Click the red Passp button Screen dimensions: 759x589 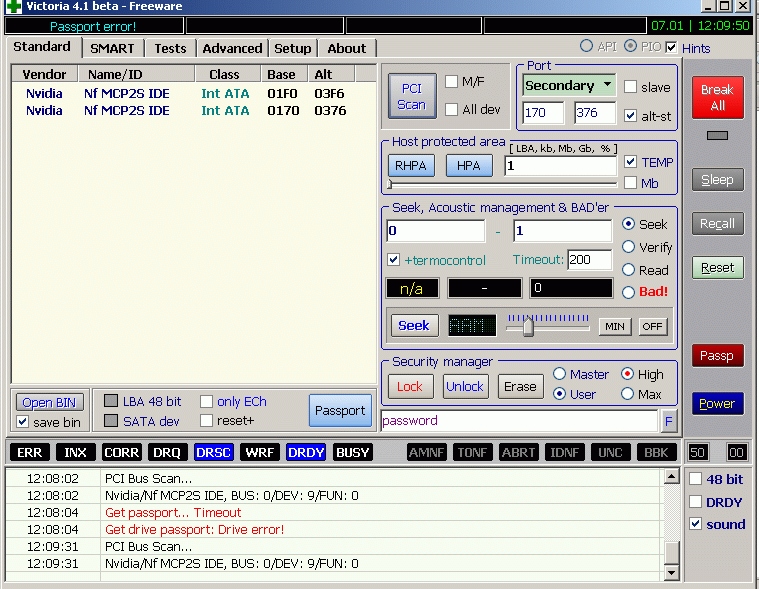(717, 356)
